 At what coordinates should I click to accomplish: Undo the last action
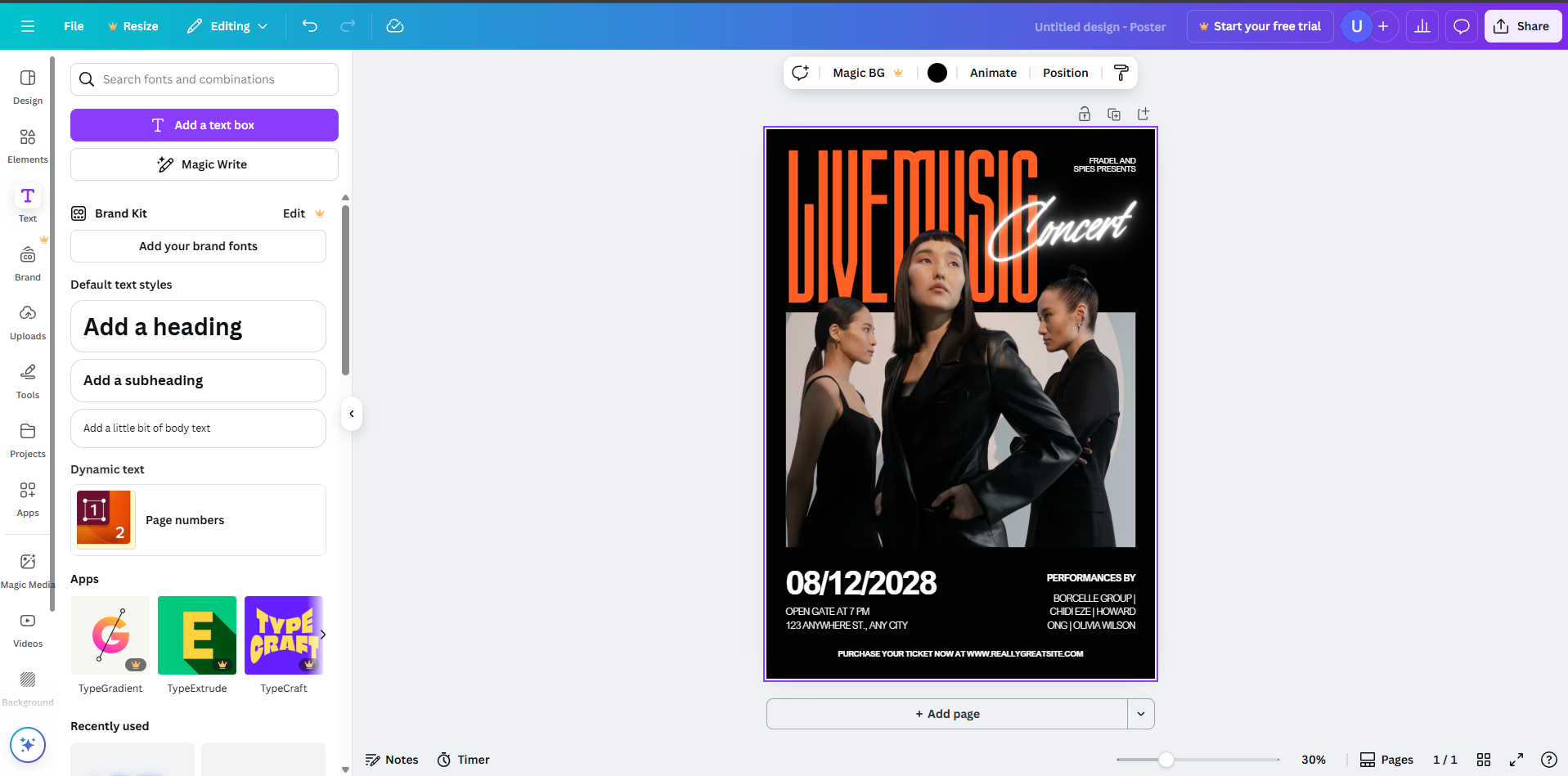[309, 26]
